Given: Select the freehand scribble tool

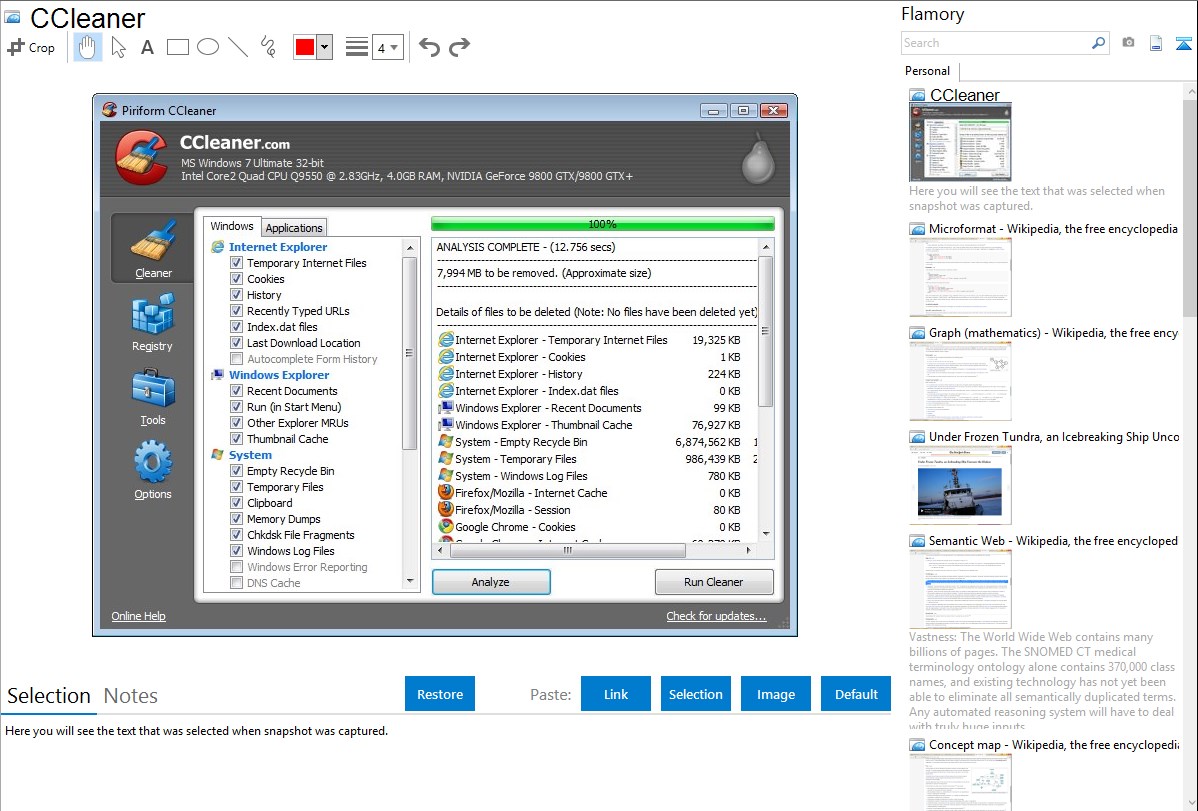Looking at the screenshot, I should click(x=268, y=47).
